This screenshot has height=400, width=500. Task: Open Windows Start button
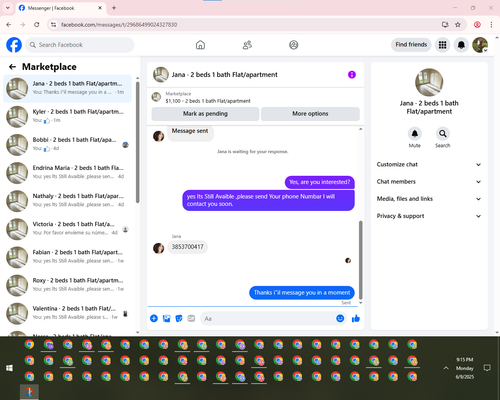pyautogui.click(x=9, y=368)
